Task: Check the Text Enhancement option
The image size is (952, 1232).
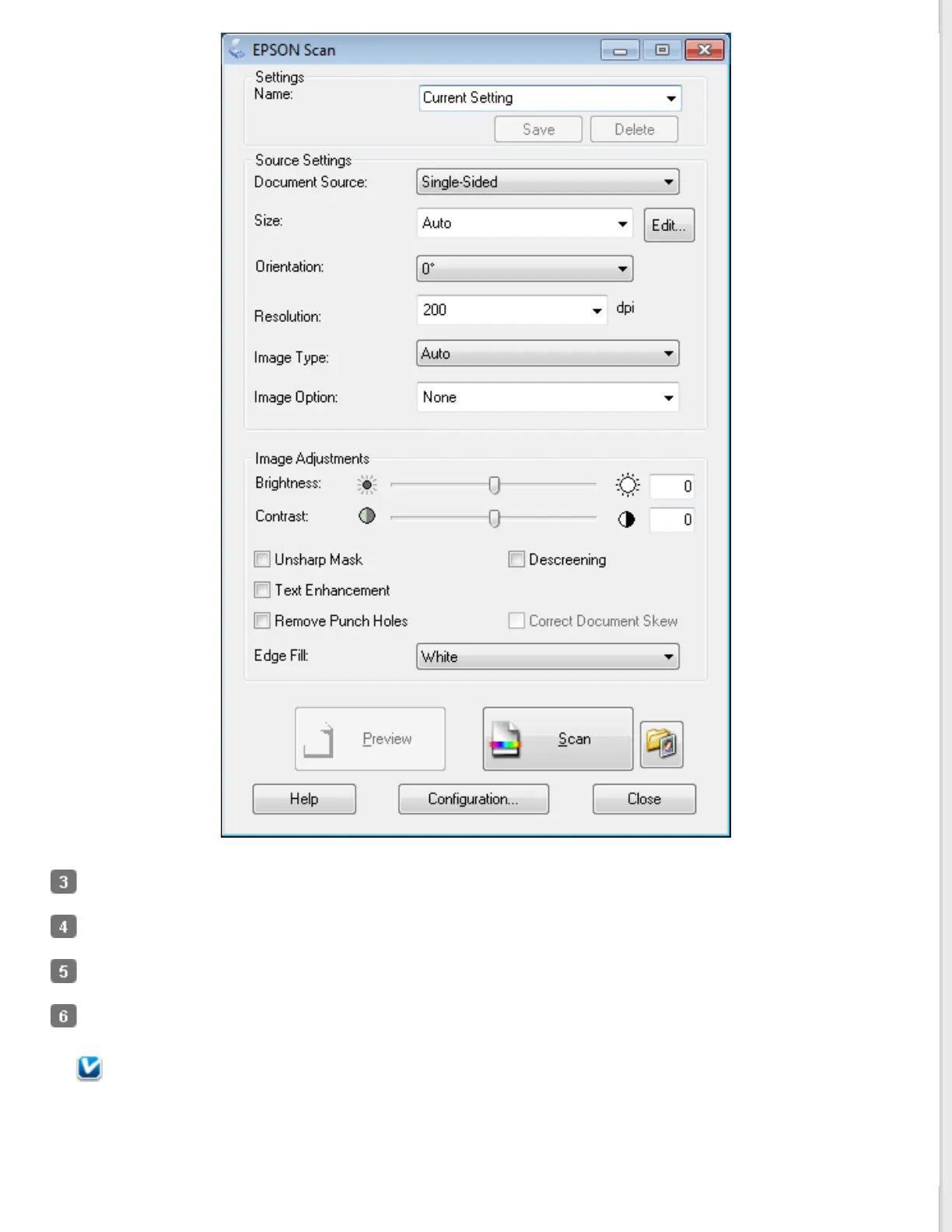Action: pyautogui.click(x=262, y=590)
